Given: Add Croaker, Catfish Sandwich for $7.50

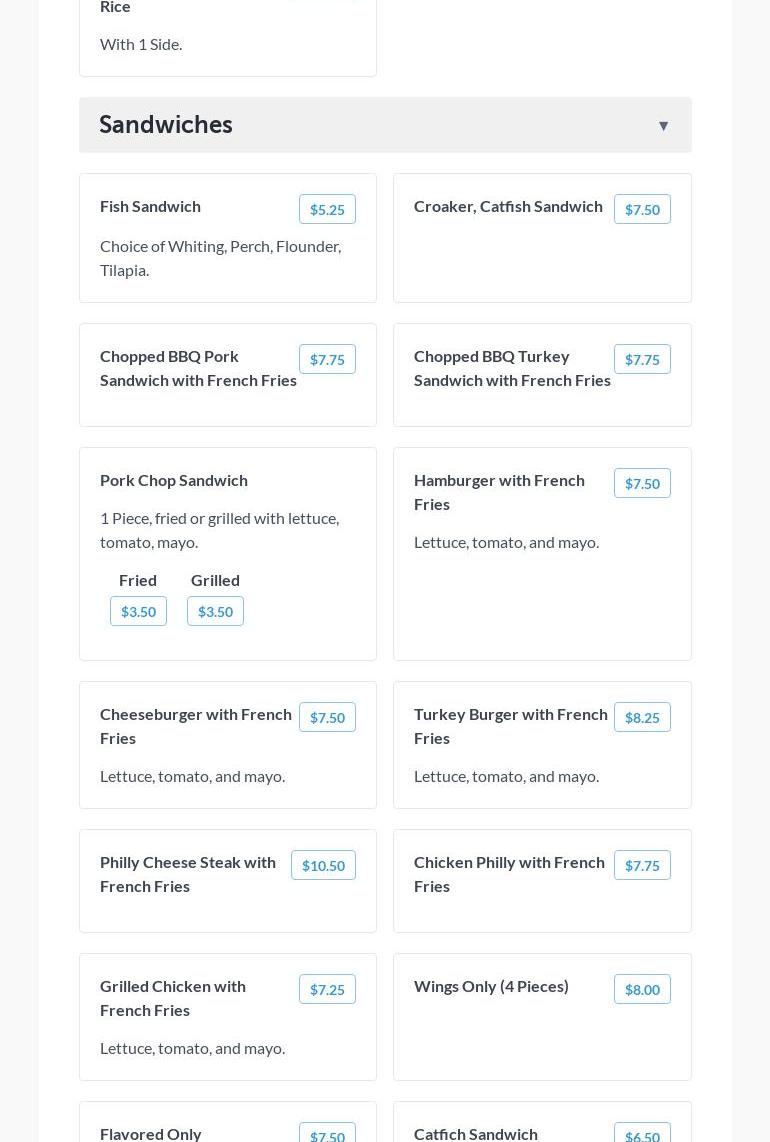Looking at the screenshot, I should 642,209.
